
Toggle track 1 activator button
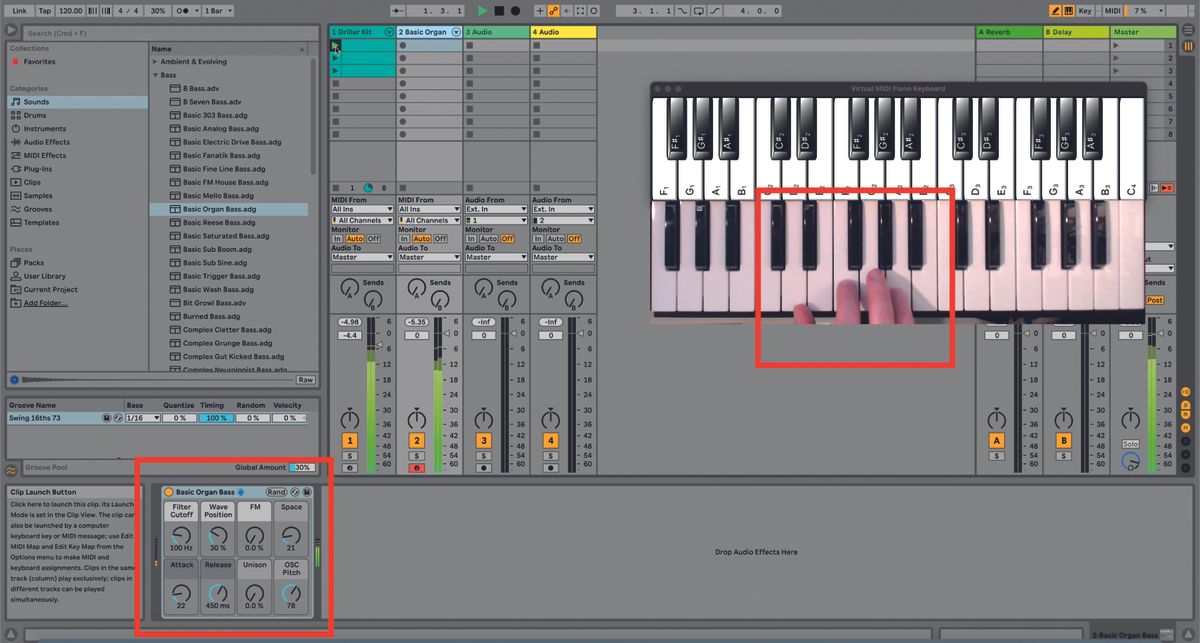349,441
